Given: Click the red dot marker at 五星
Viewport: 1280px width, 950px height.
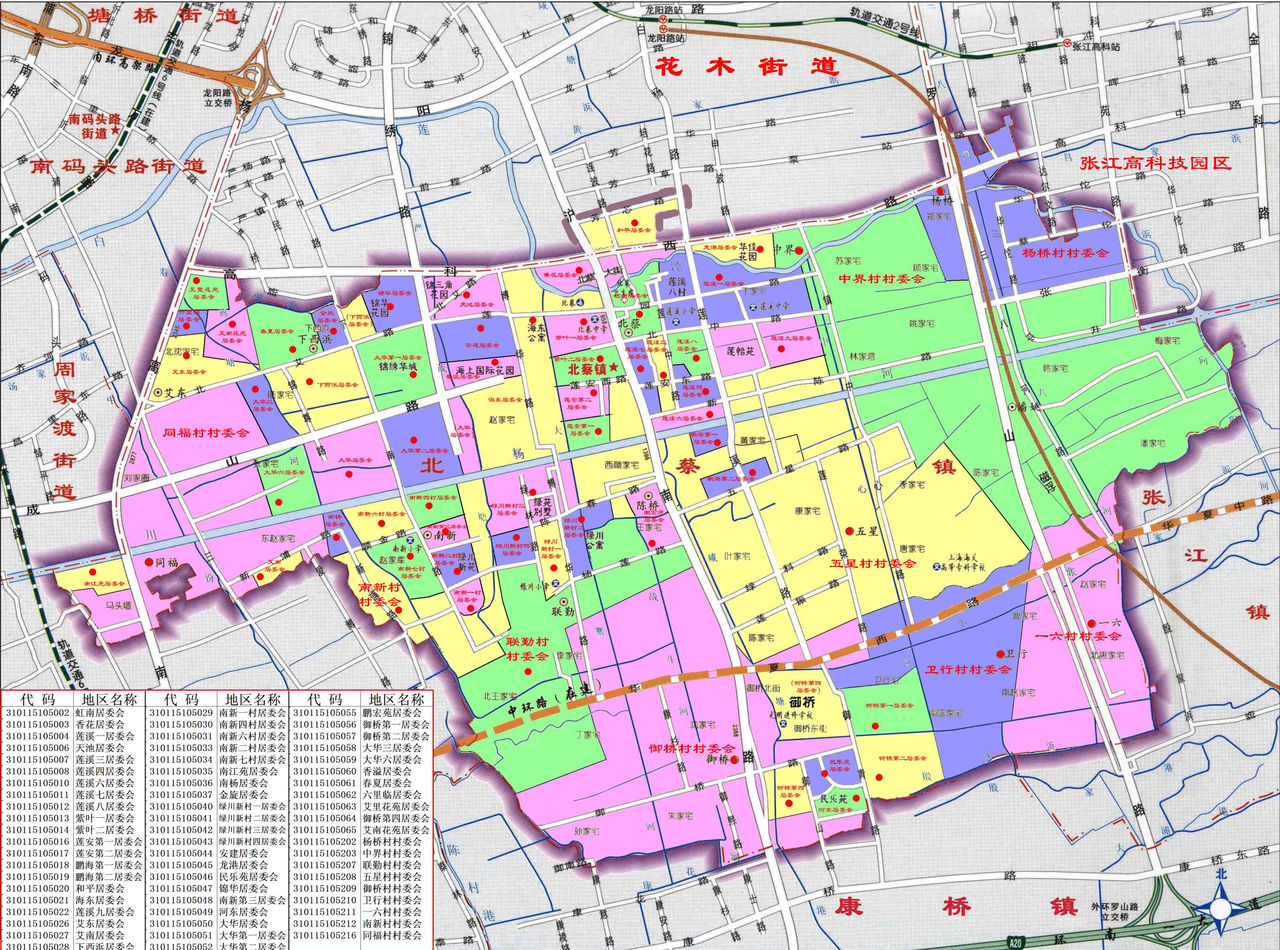Looking at the screenshot, I should 847,530.
